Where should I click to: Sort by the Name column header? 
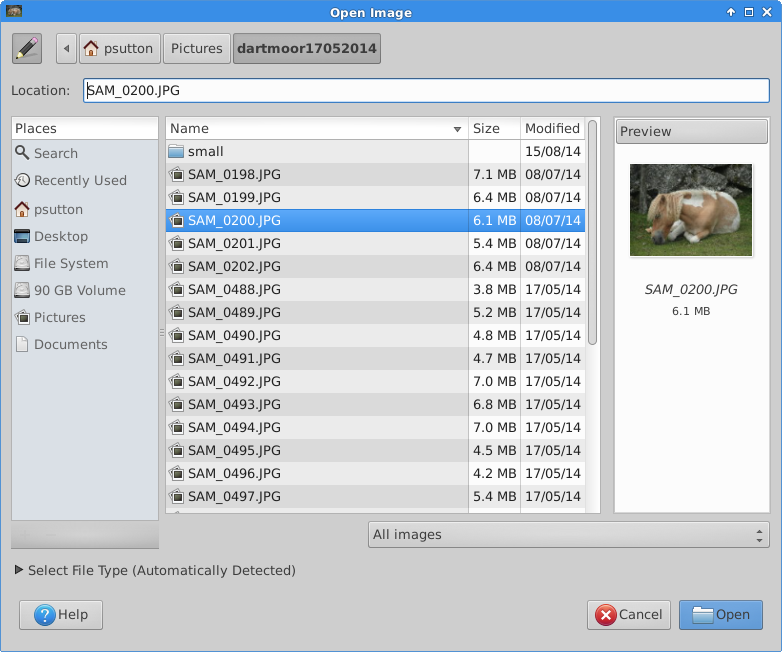[317, 129]
